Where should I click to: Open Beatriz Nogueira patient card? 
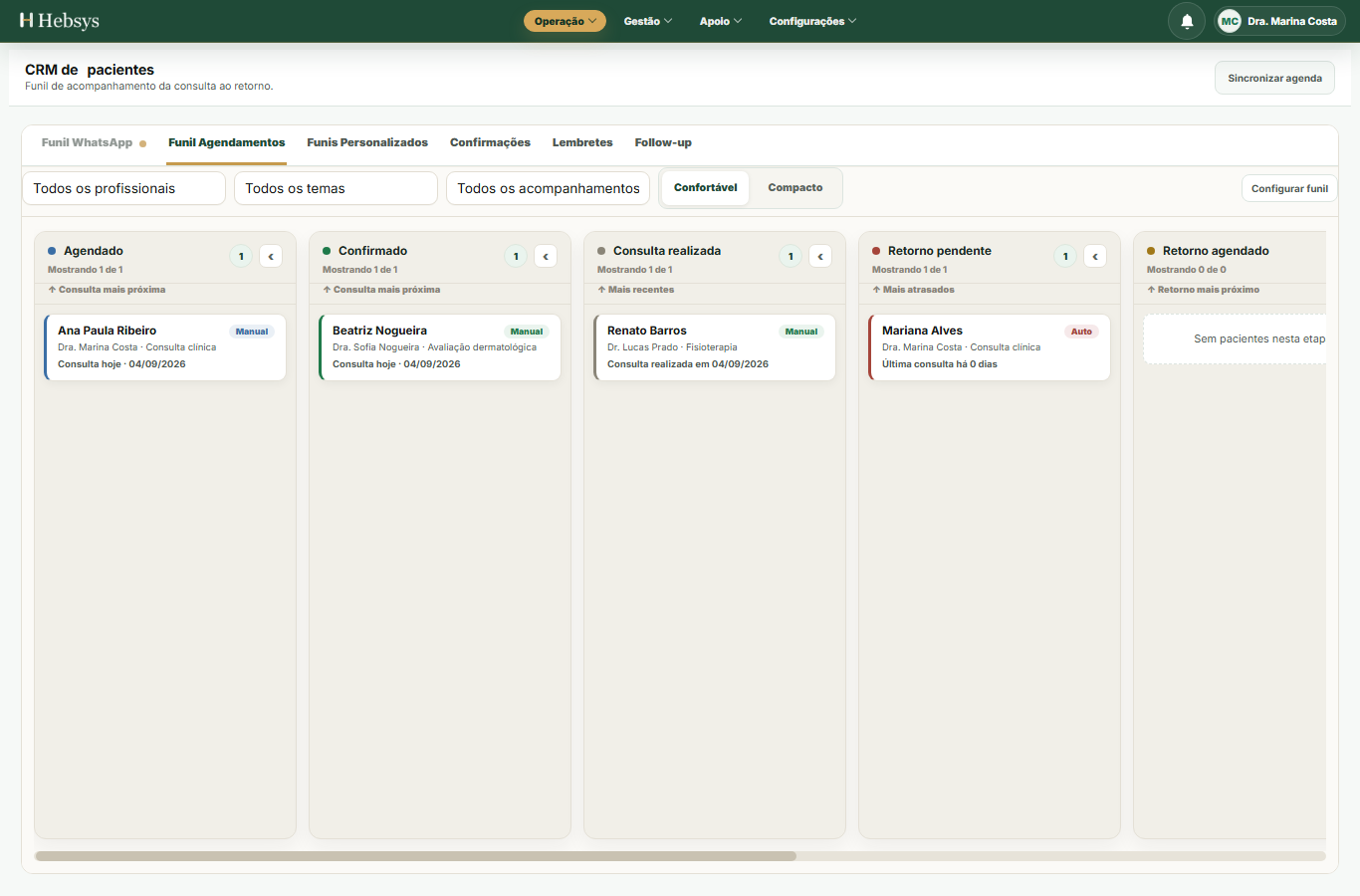pyautogui.click(x=440, y=347)
